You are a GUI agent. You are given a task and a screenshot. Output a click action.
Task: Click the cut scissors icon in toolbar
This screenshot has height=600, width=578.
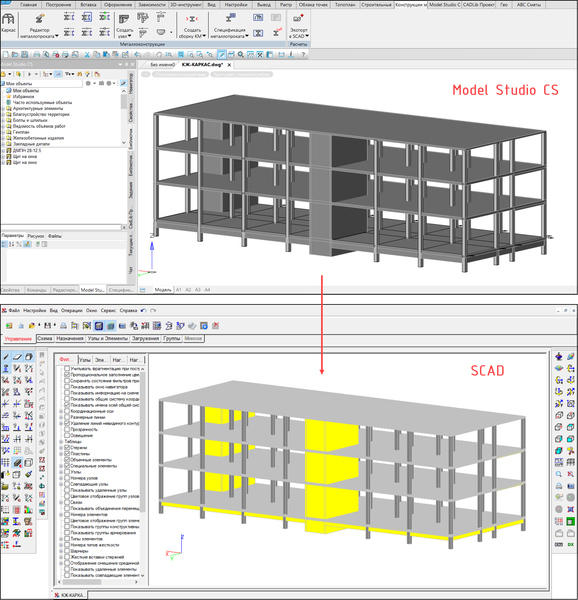click(x=87, y=55)
